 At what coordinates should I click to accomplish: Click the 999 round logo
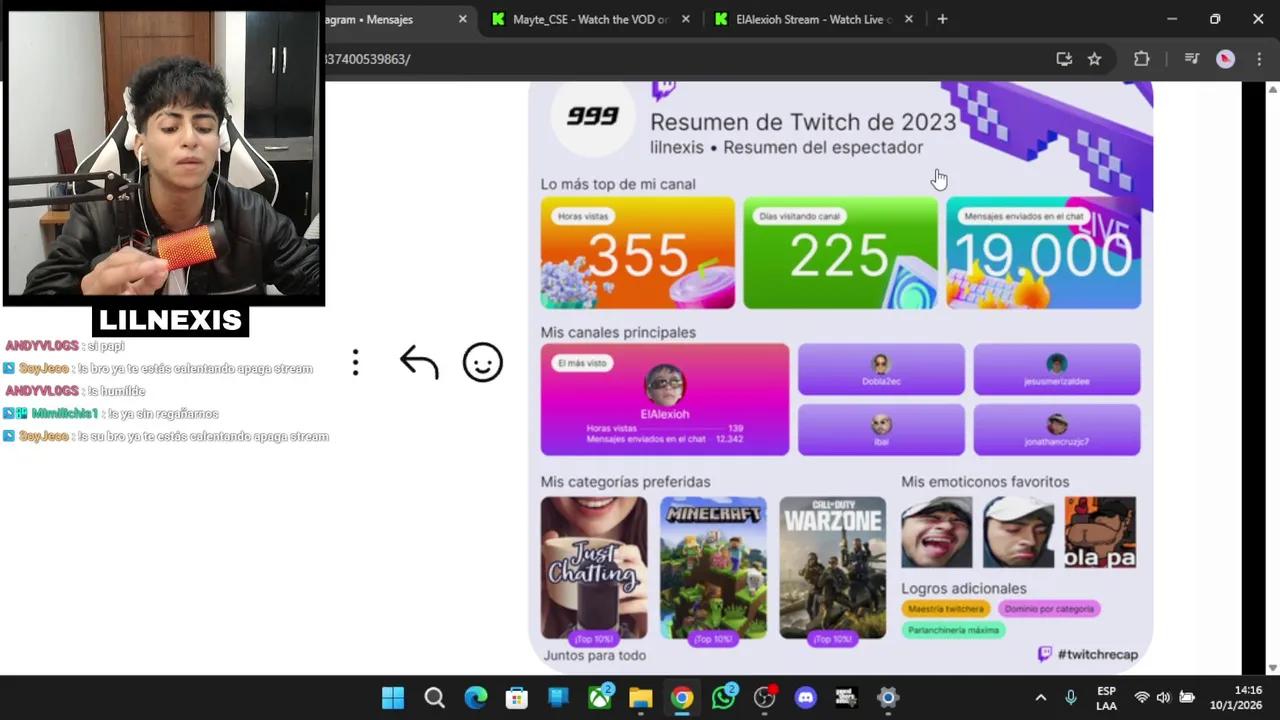click(593, 116)
